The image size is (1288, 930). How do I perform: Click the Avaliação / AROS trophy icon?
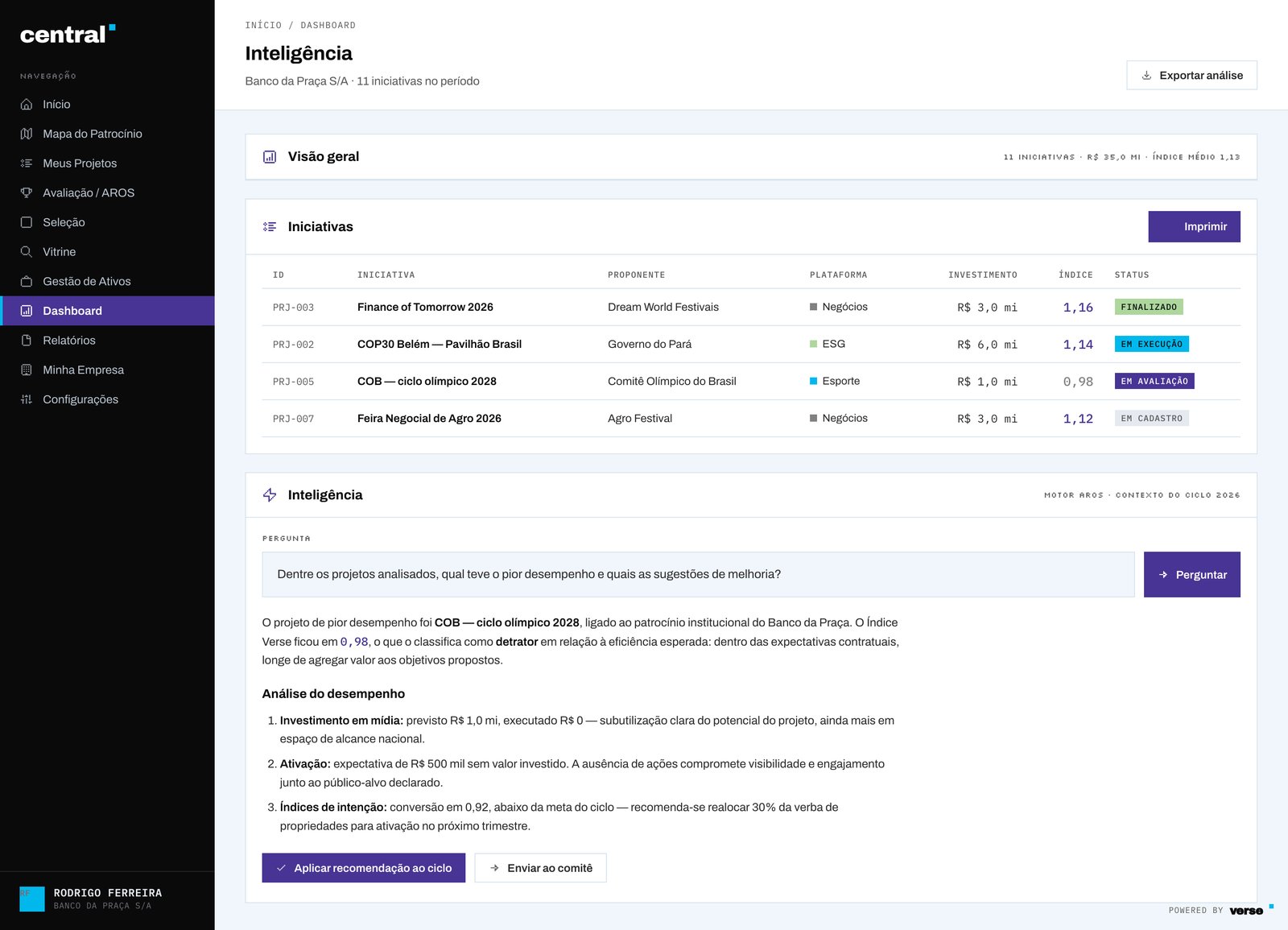pyautogui.click(x=27, y=193)
